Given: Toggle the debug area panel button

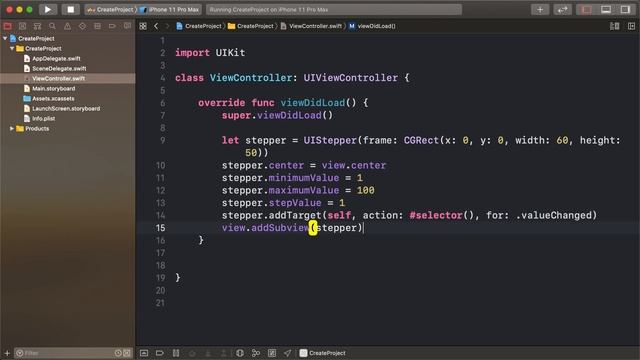Looking at the screenshot, I should (x=606, y=9).
